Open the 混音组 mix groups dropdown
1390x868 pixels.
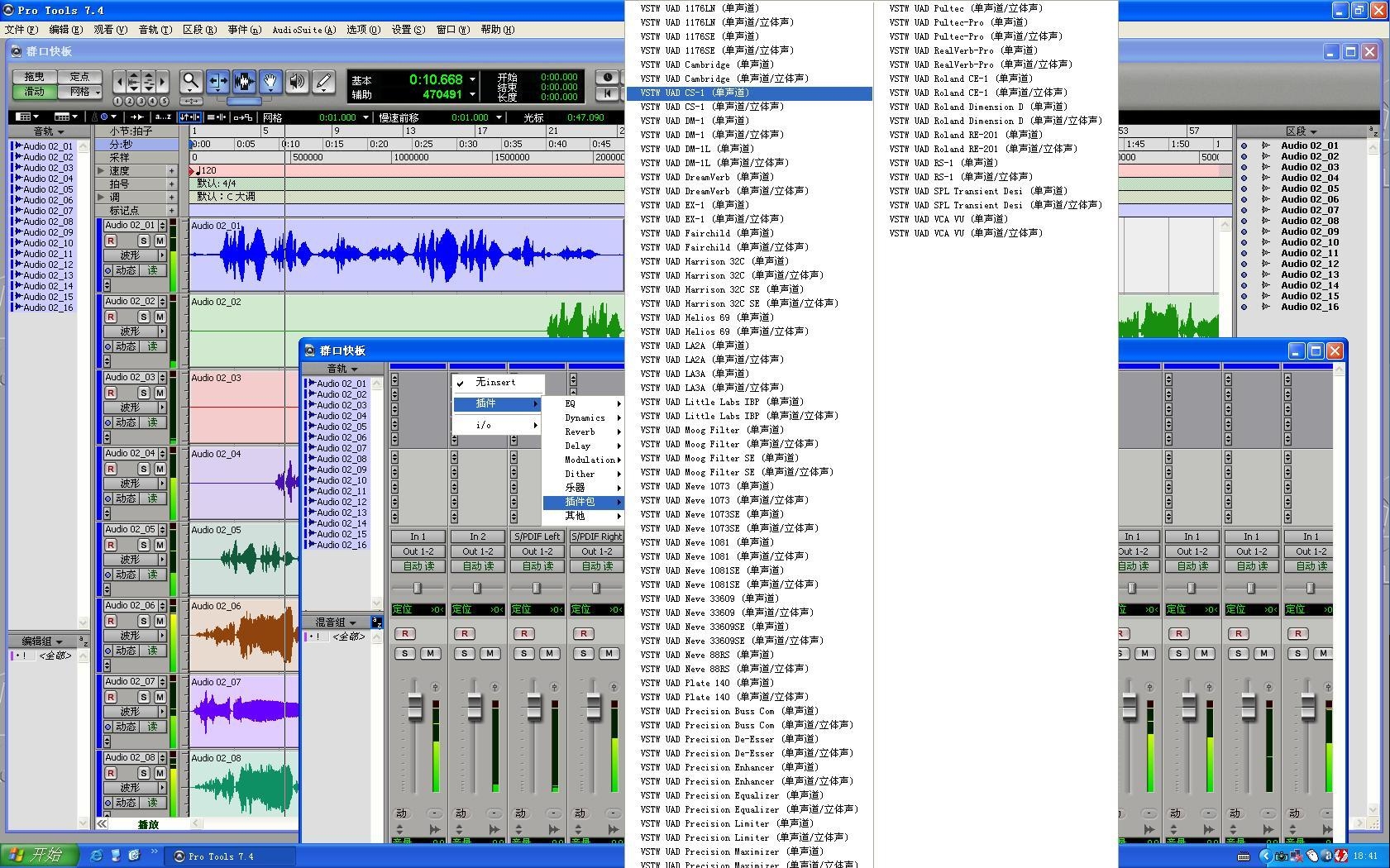(x=336, y=622)
